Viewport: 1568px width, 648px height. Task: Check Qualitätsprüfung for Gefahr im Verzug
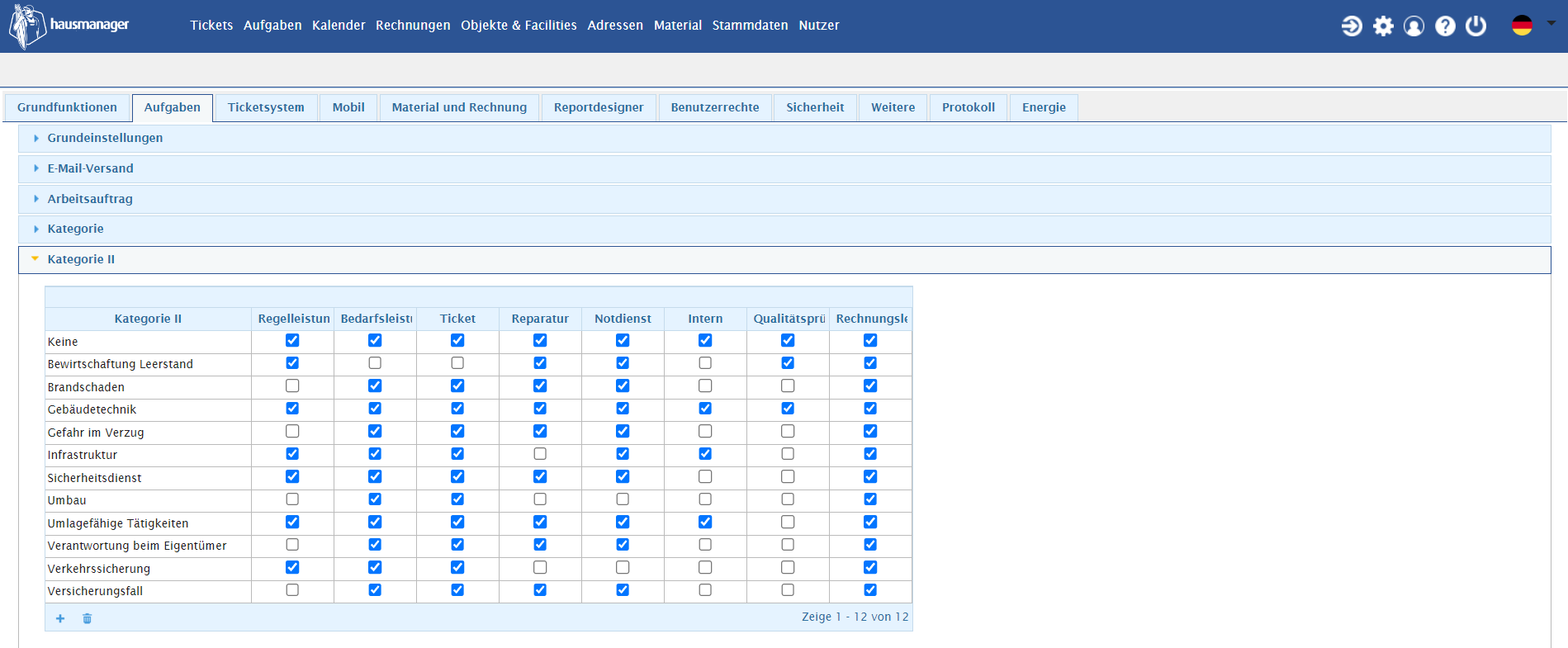(x=788, y=431)
